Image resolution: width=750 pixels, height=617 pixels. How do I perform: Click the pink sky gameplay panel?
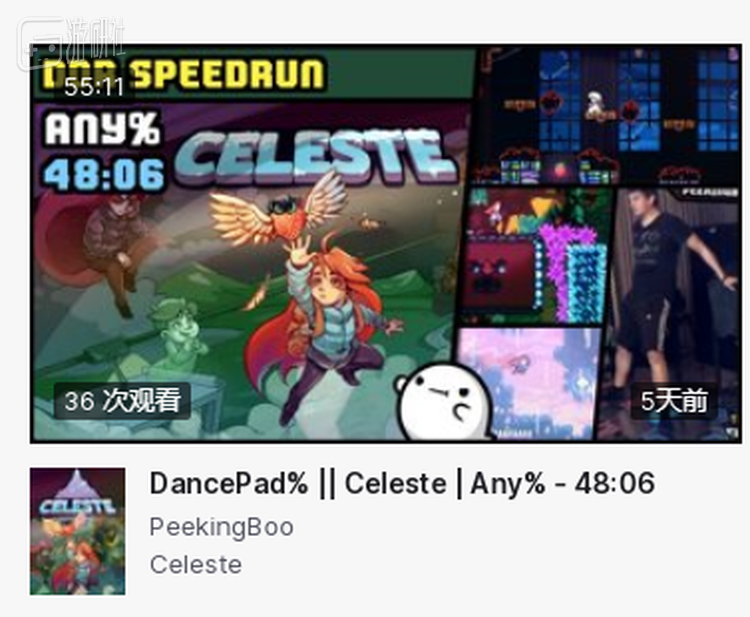528,384
